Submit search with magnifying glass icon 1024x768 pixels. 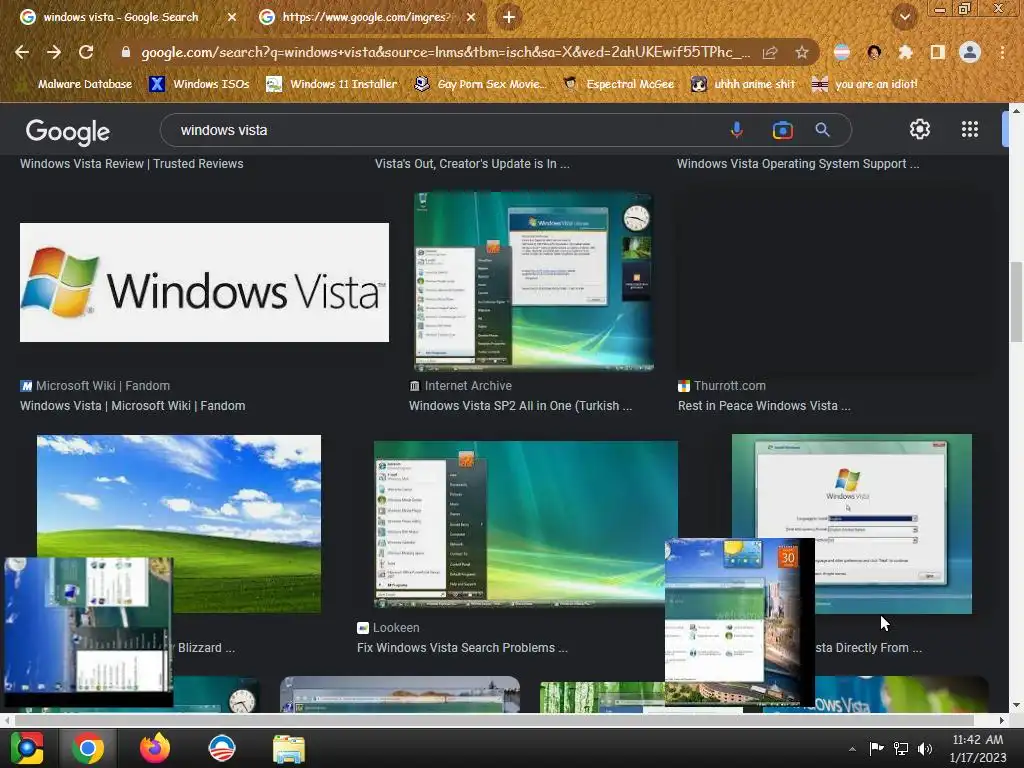coord(822,130)
